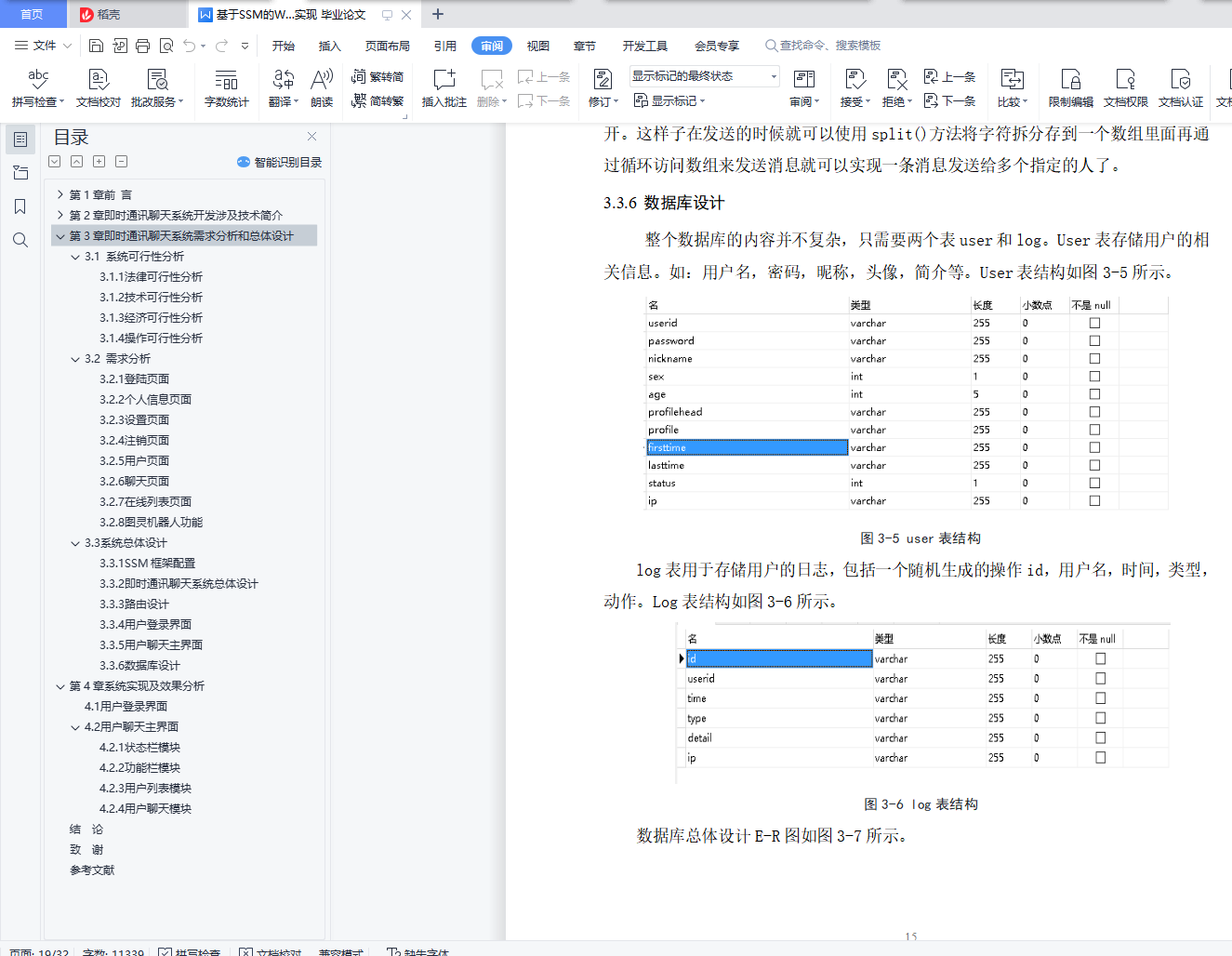Expand 第 1 章前言 in outline

[60, 194]
